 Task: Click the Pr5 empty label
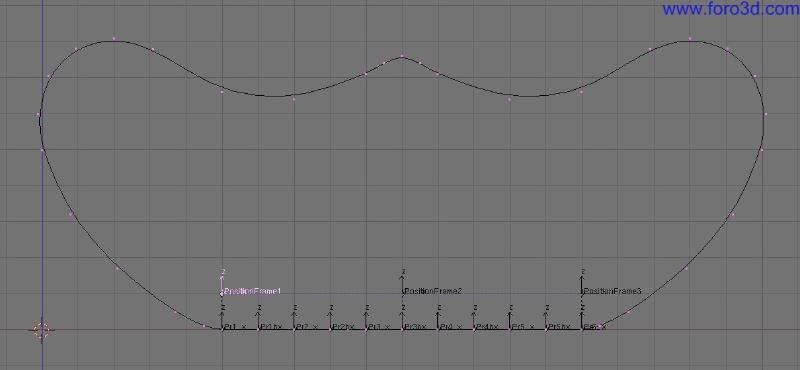pos(518,327)
